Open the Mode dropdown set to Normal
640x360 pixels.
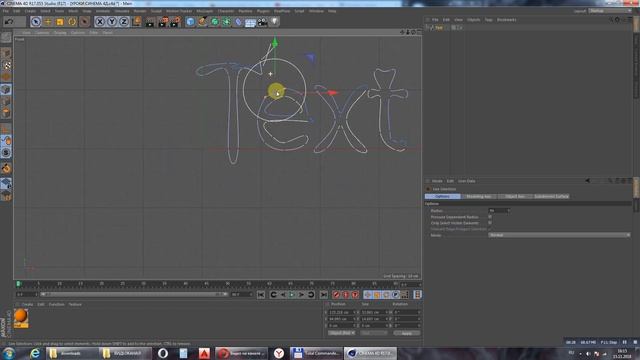pos(559,235)
